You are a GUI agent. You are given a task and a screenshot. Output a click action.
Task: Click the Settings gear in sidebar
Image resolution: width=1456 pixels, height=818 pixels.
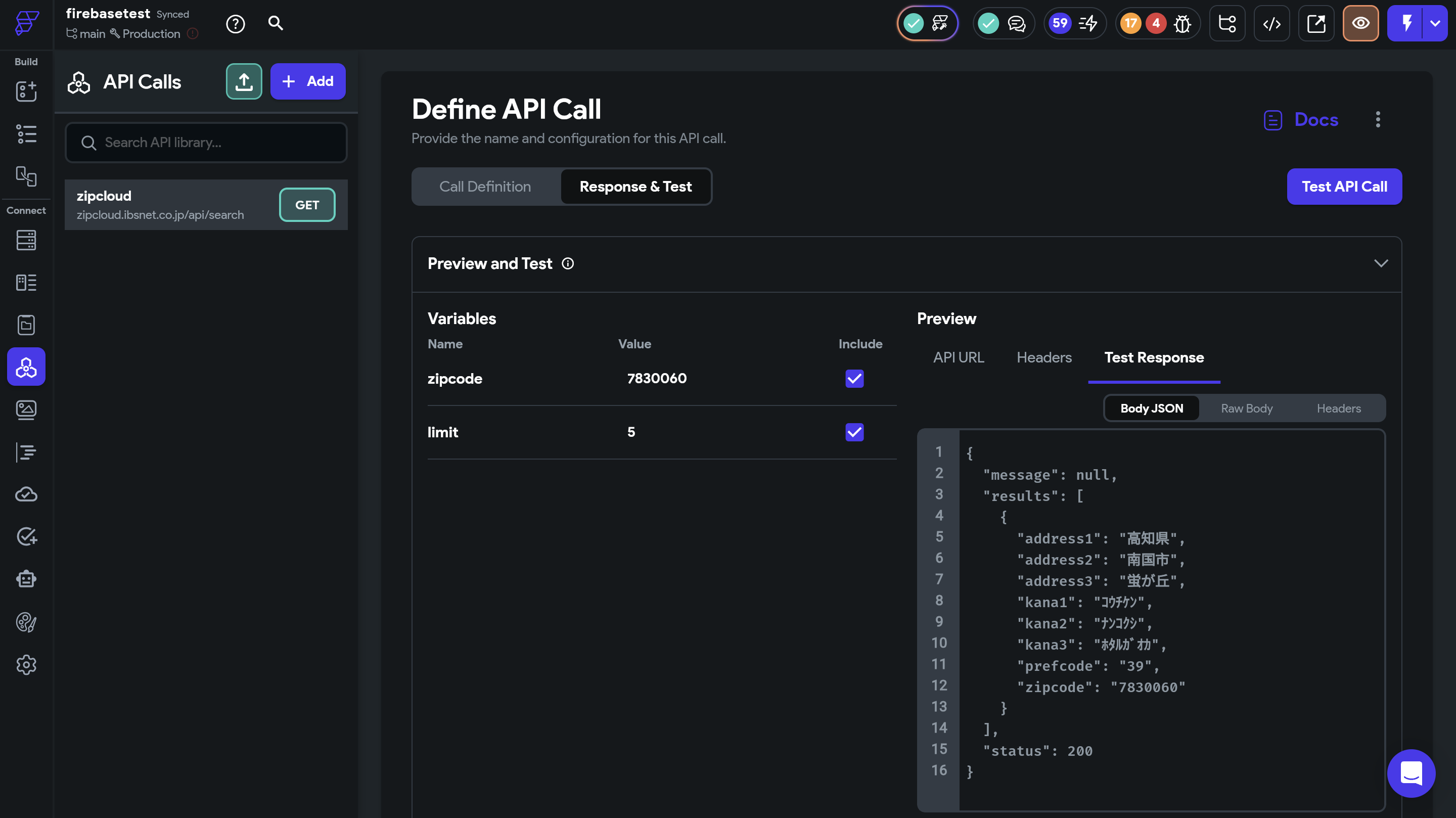point(26,665)
